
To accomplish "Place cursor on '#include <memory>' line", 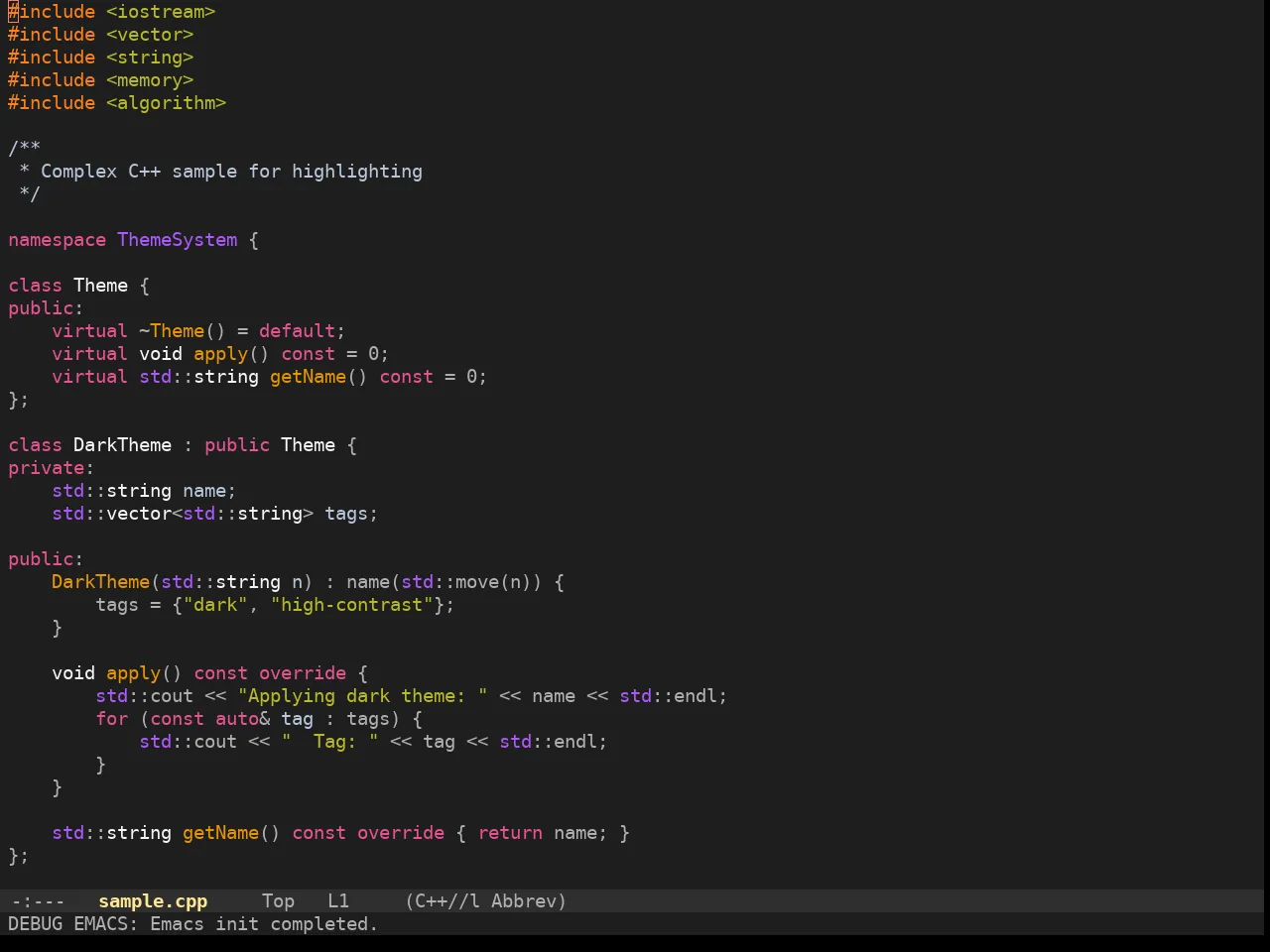I will pos(101,80).
